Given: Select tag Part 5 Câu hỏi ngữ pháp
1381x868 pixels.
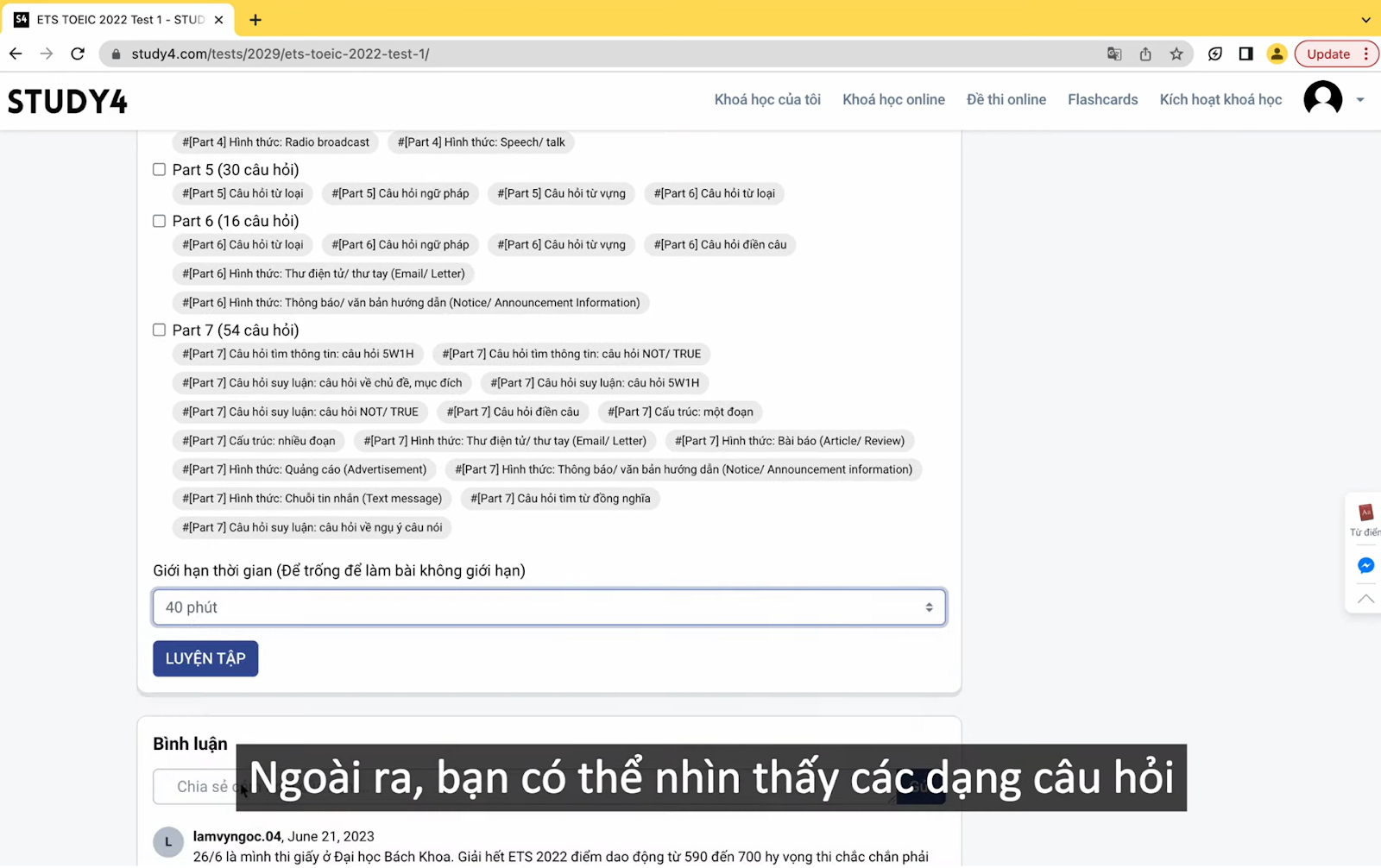Looking at the screenshot, I should (x=400, y=193).
